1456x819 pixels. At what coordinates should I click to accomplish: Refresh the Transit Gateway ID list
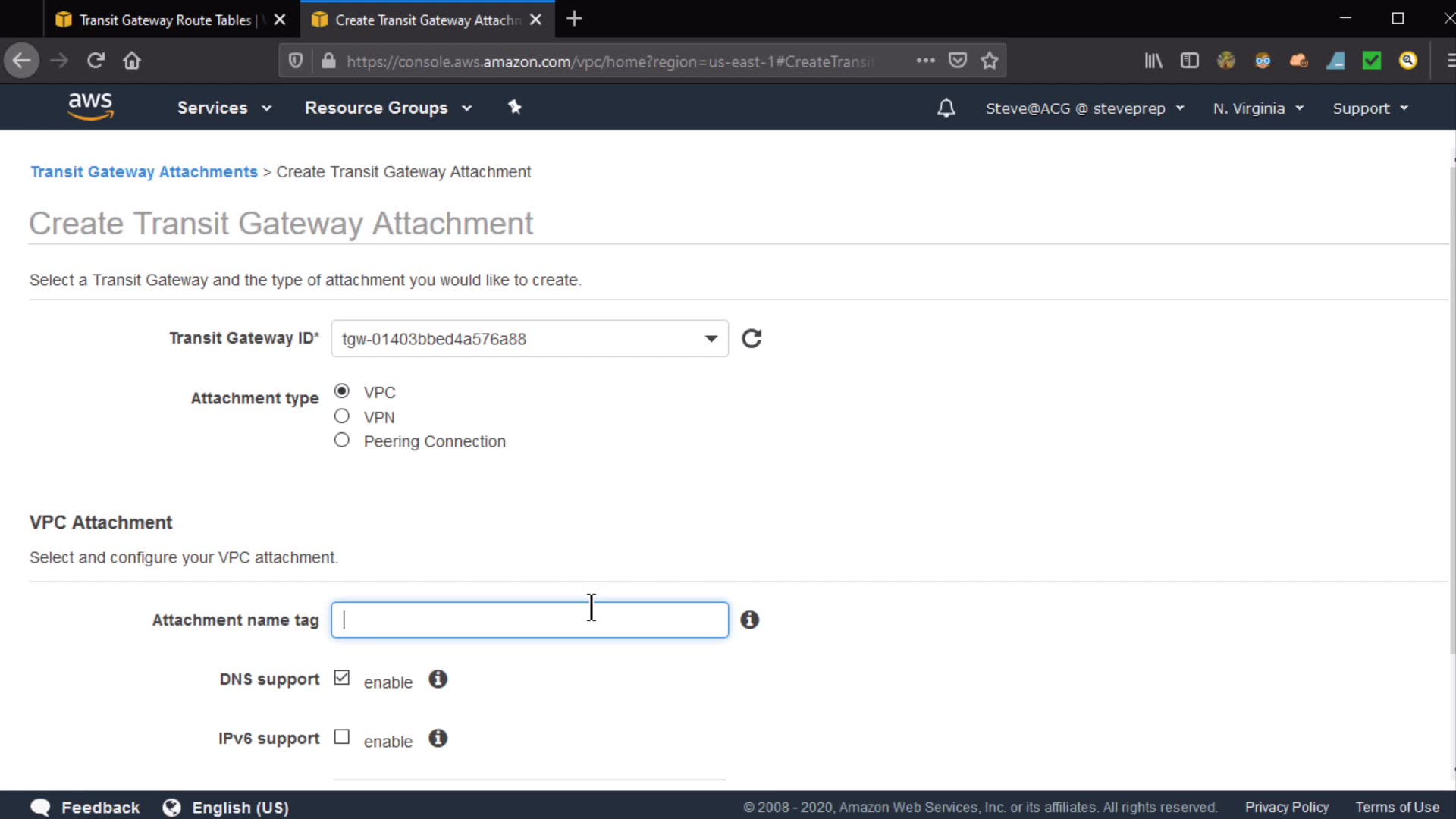(752, 338)
